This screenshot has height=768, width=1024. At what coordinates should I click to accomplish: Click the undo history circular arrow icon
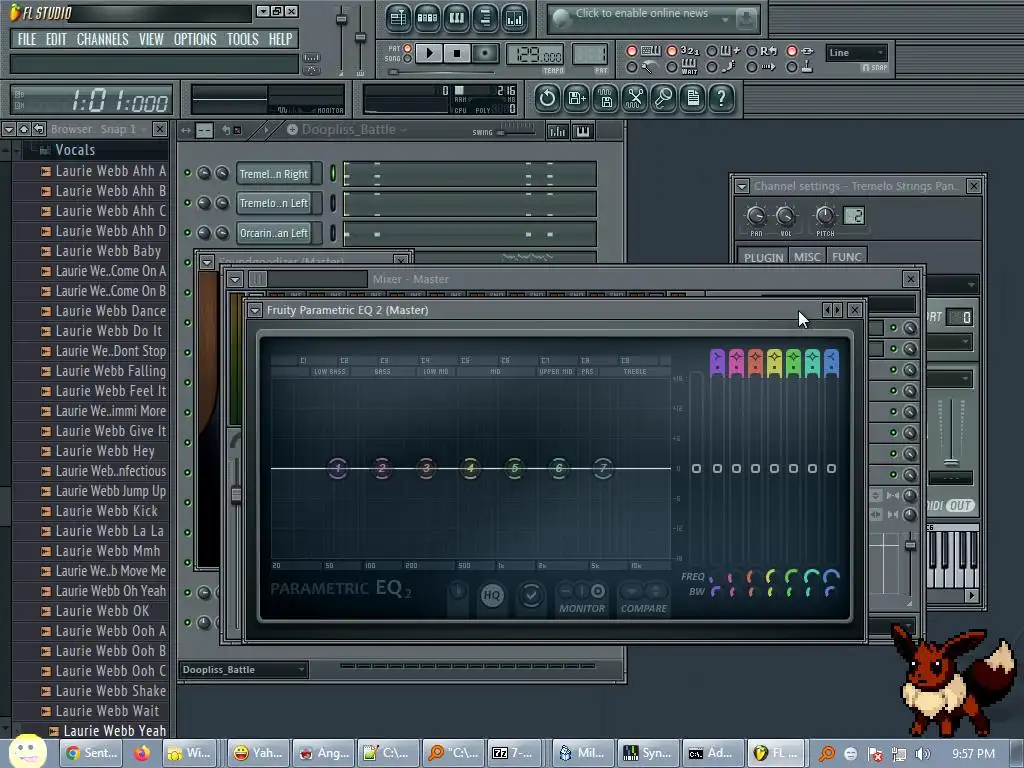[x=547, y=99]
